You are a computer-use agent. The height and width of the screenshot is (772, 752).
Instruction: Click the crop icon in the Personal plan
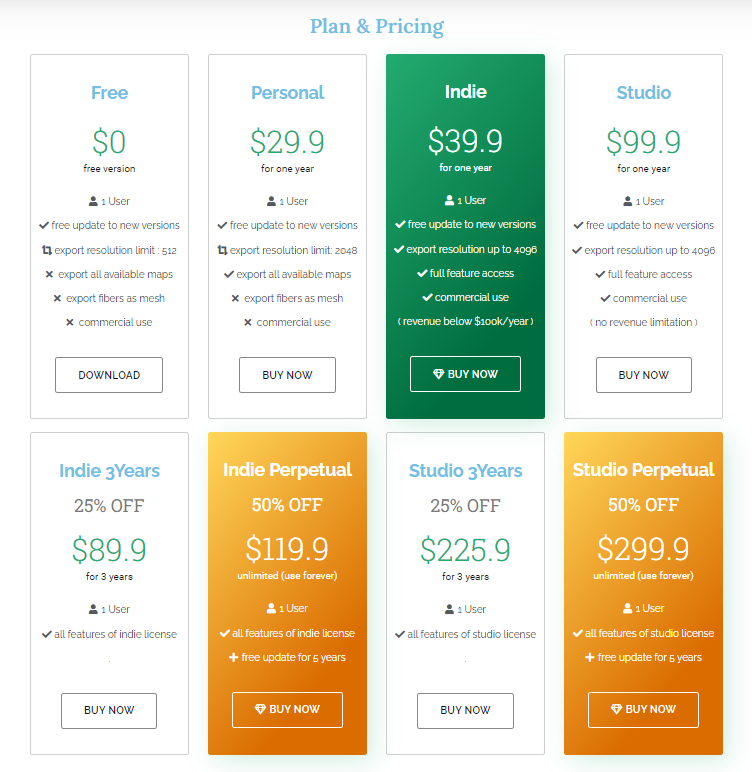point(223,250)
